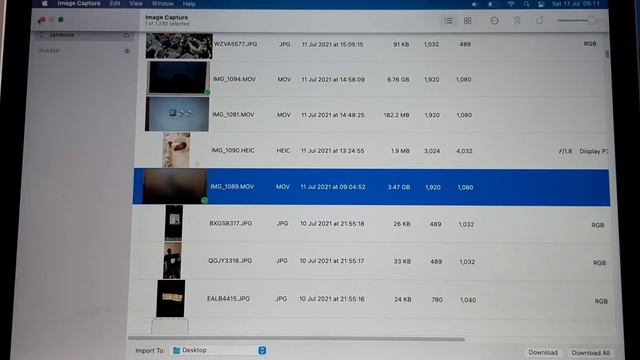Click the trash delete icon
This screenshot has height=360, width=640.
pyautogui.click(x=517, y=20)
